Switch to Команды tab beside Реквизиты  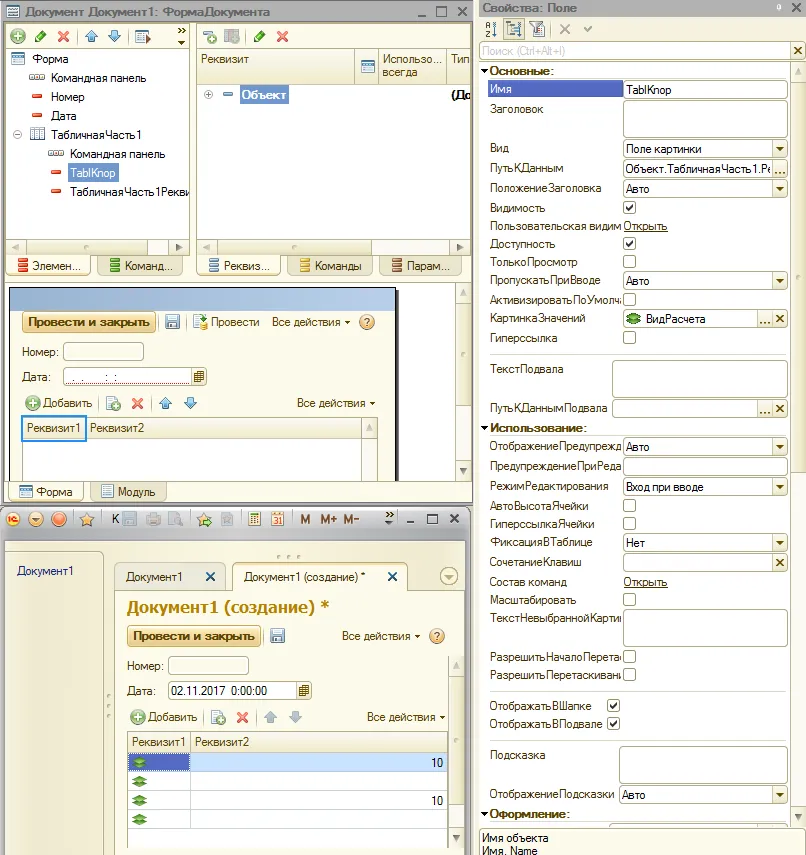tap(330, 266)
